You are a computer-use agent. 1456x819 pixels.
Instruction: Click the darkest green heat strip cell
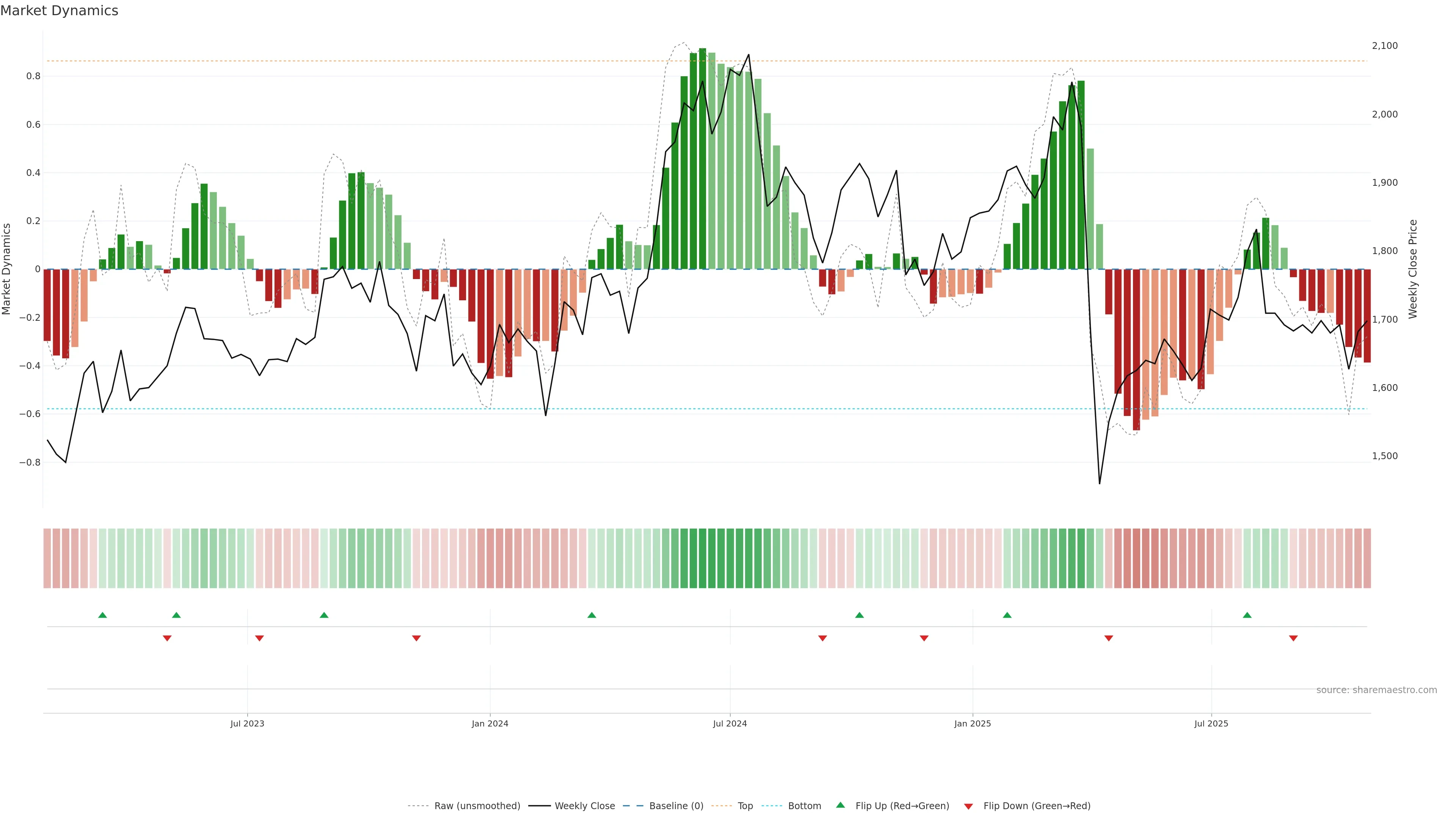click(x=703, y=559)
